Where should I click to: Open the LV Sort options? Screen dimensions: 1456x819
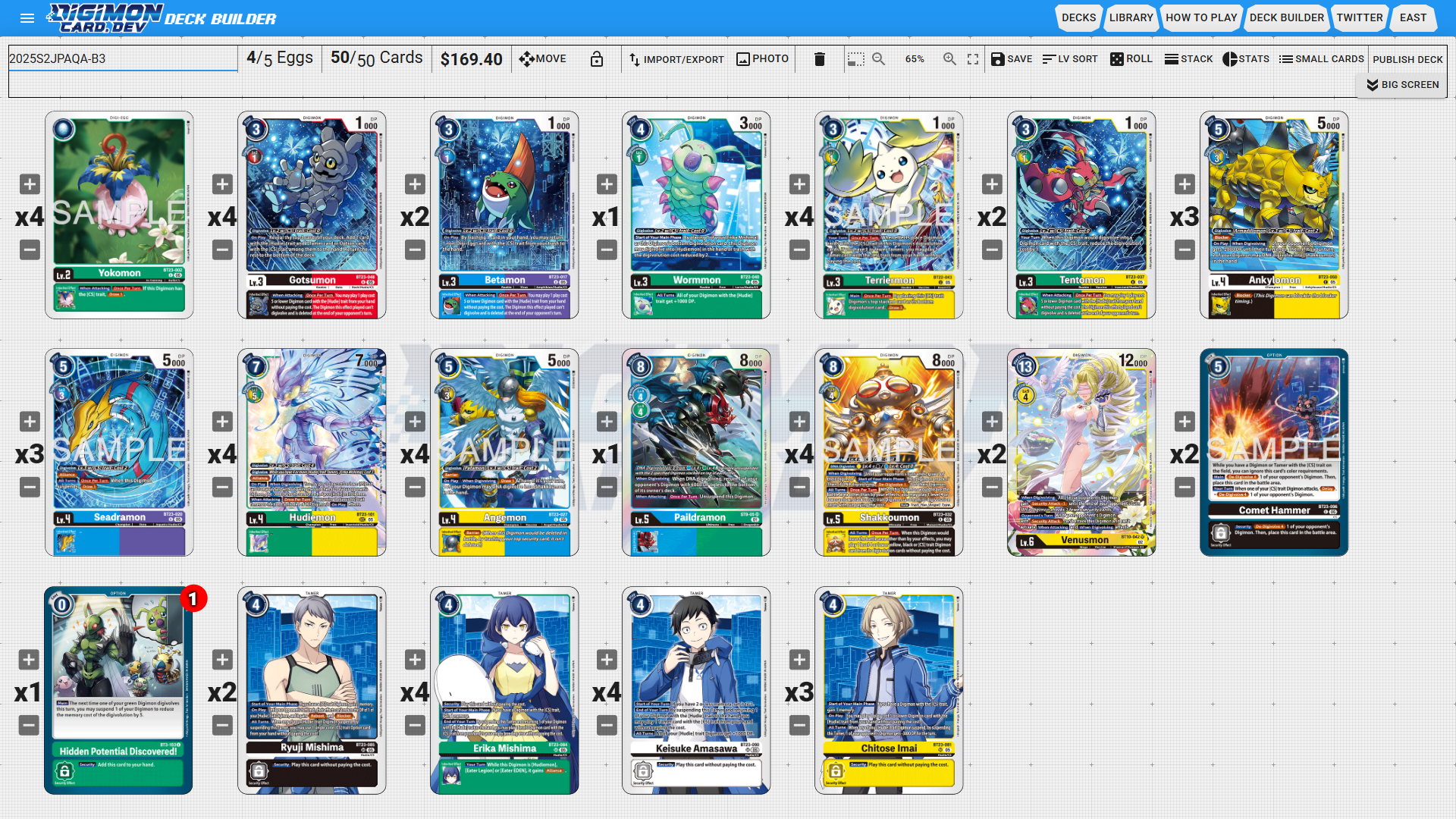pos(1069,59)
